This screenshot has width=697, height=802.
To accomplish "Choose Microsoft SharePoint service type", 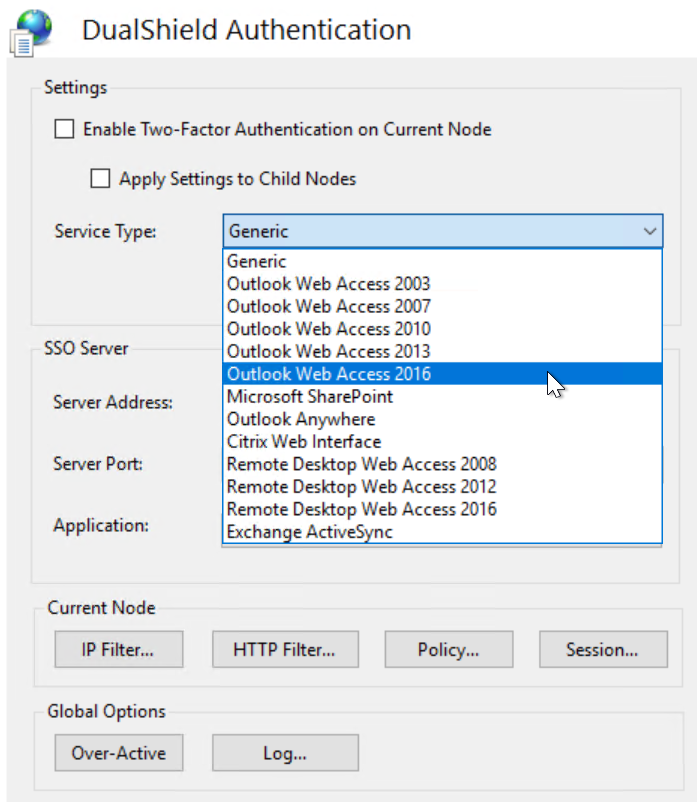I will click(309, 396).
